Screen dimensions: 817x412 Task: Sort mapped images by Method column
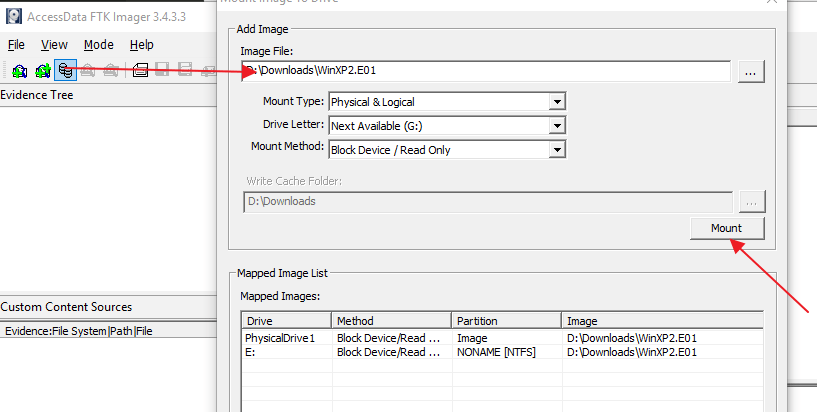coord(391,320)
